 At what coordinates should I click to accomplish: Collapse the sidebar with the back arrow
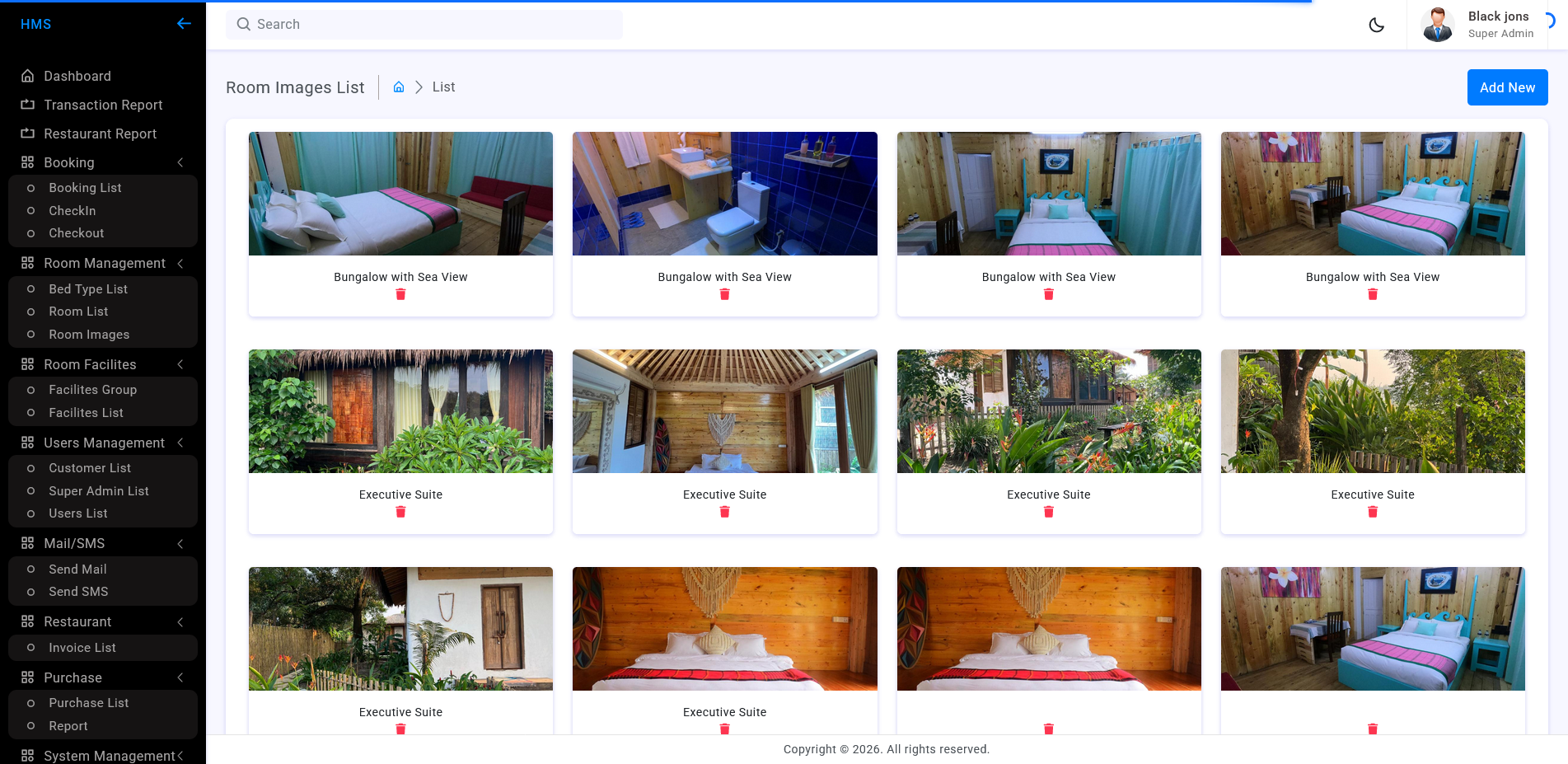tap(184, 24)
